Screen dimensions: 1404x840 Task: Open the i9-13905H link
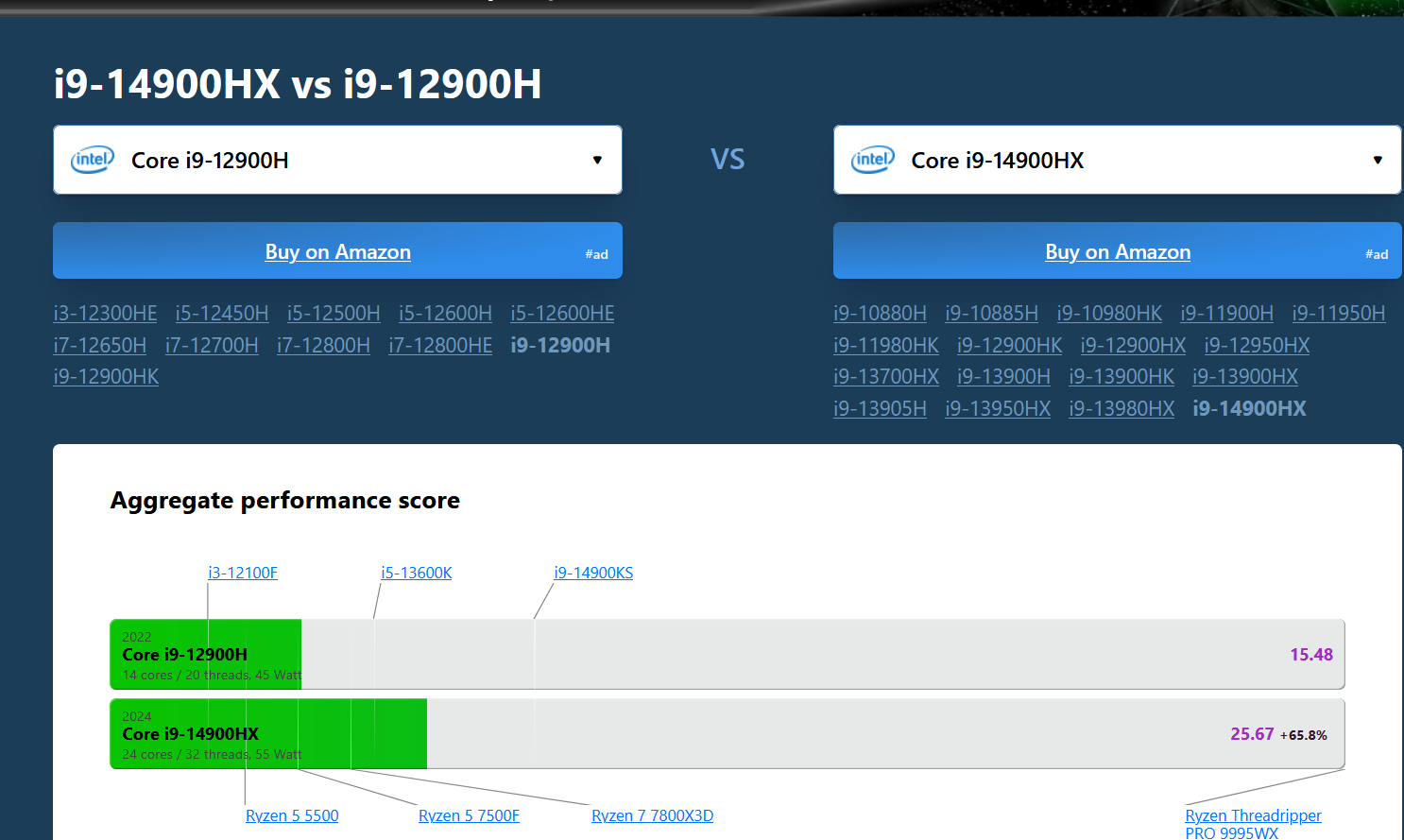(880, 408)
